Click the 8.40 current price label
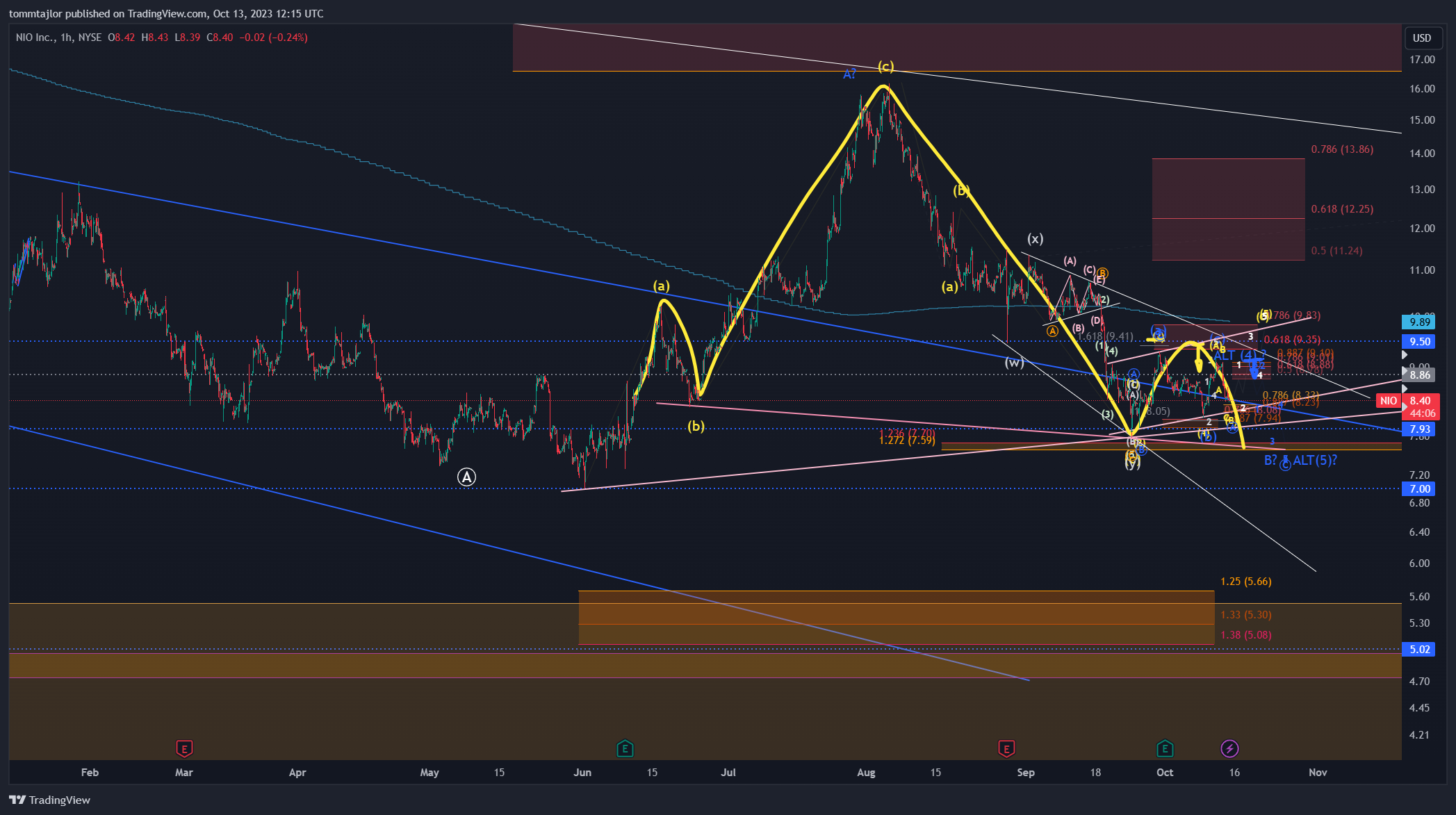This screenshot has height=815, width=1456. [1420, 401]
